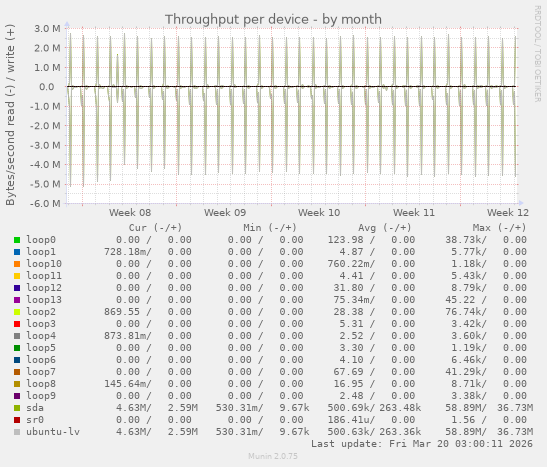Click loop2 max value 76.74k
The width and height of the screenshot is (547, 467).
[x=463, y=312]
